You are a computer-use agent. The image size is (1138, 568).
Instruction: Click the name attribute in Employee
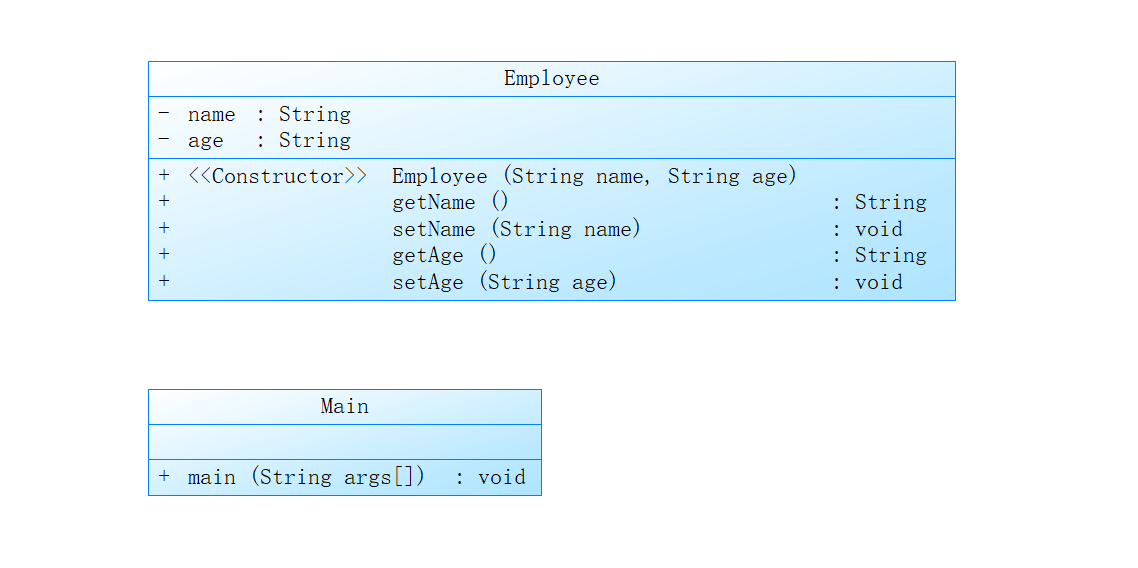point(211,115)
